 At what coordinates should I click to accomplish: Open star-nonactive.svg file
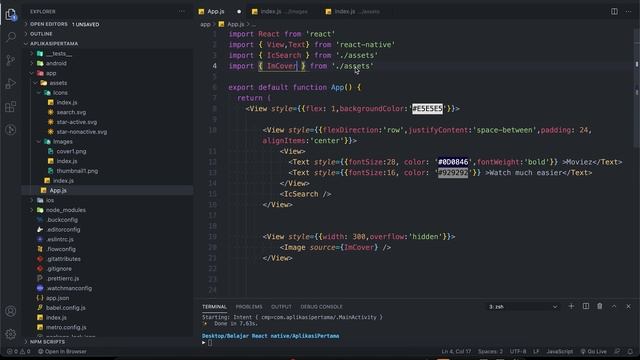coord(82,132)
